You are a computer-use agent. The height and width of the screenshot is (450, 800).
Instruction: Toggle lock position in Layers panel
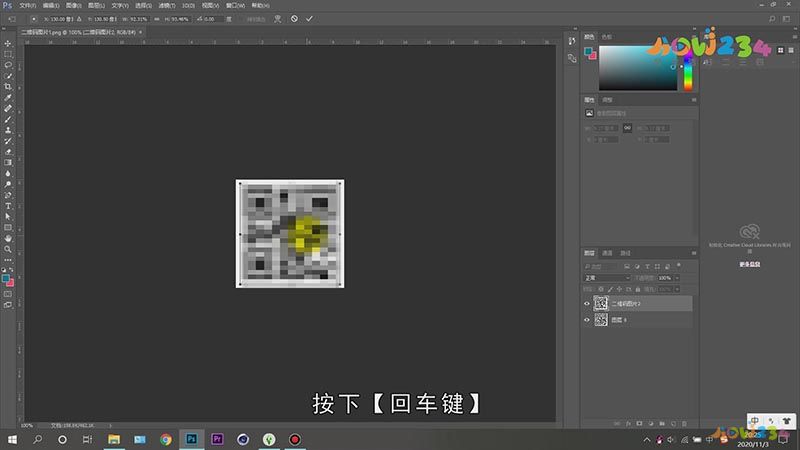[x=619, y=289]
